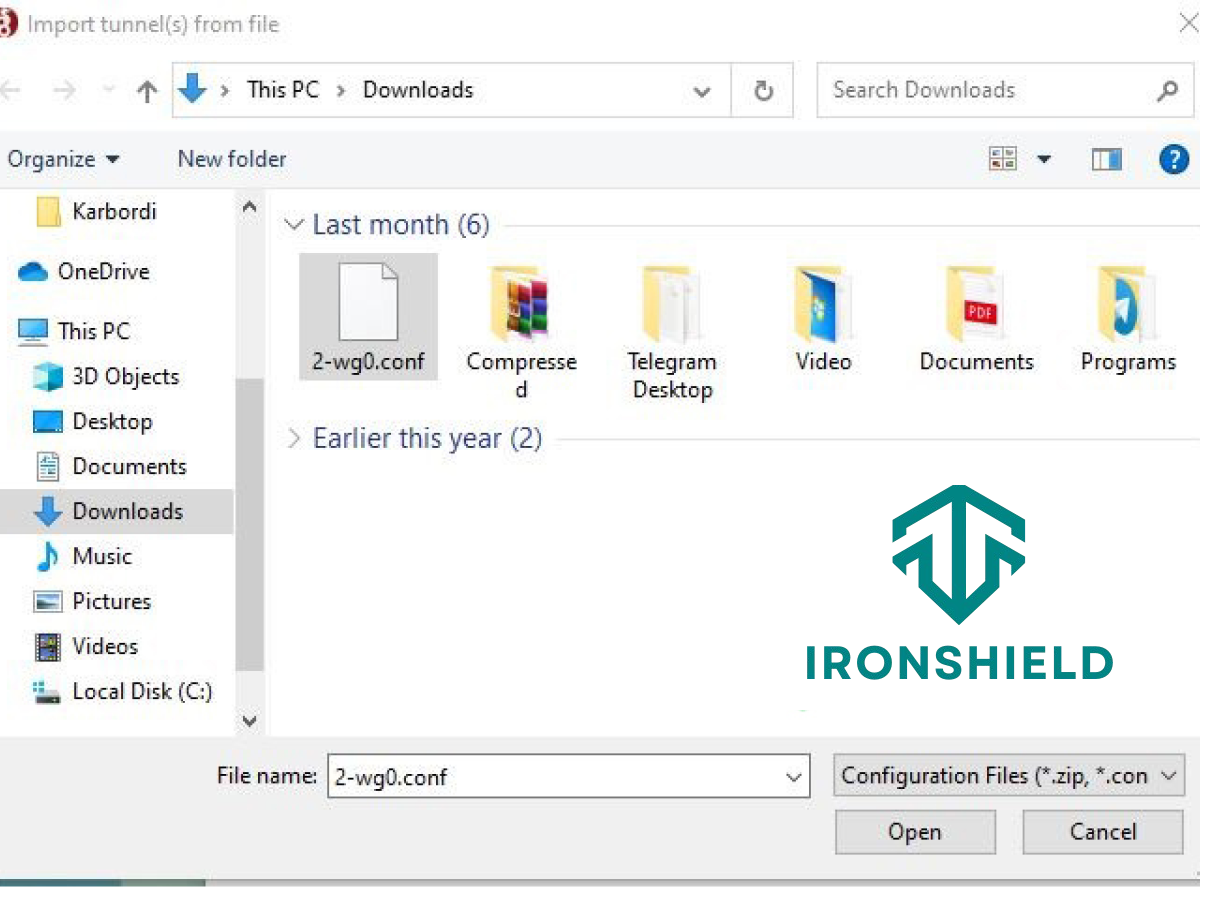The image size is (1216, 906).
Task: Open the address bar history dropdown
Action: coord(702,91)
